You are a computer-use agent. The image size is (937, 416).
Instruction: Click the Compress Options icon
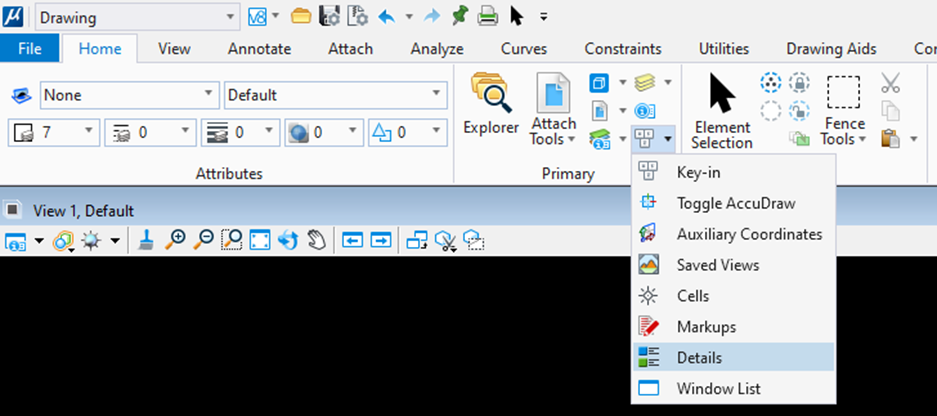pos(359,17)
